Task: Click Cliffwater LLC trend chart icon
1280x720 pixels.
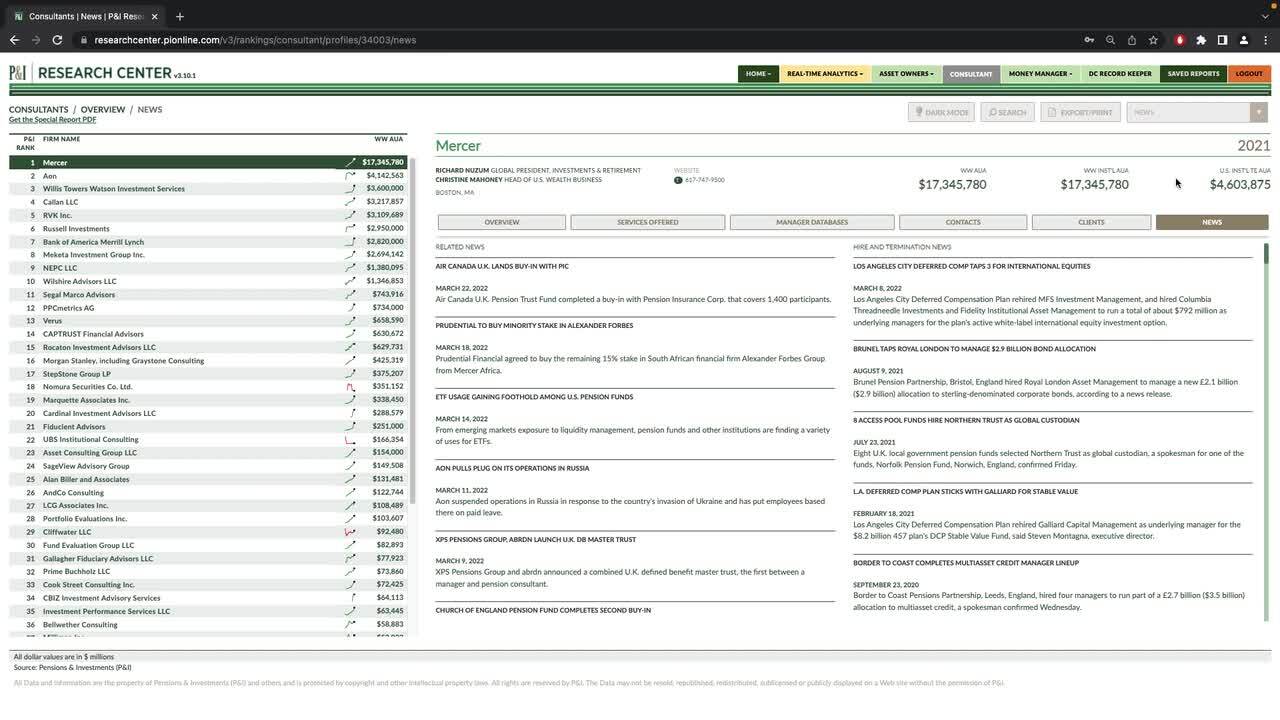Action: coord(350,532)
